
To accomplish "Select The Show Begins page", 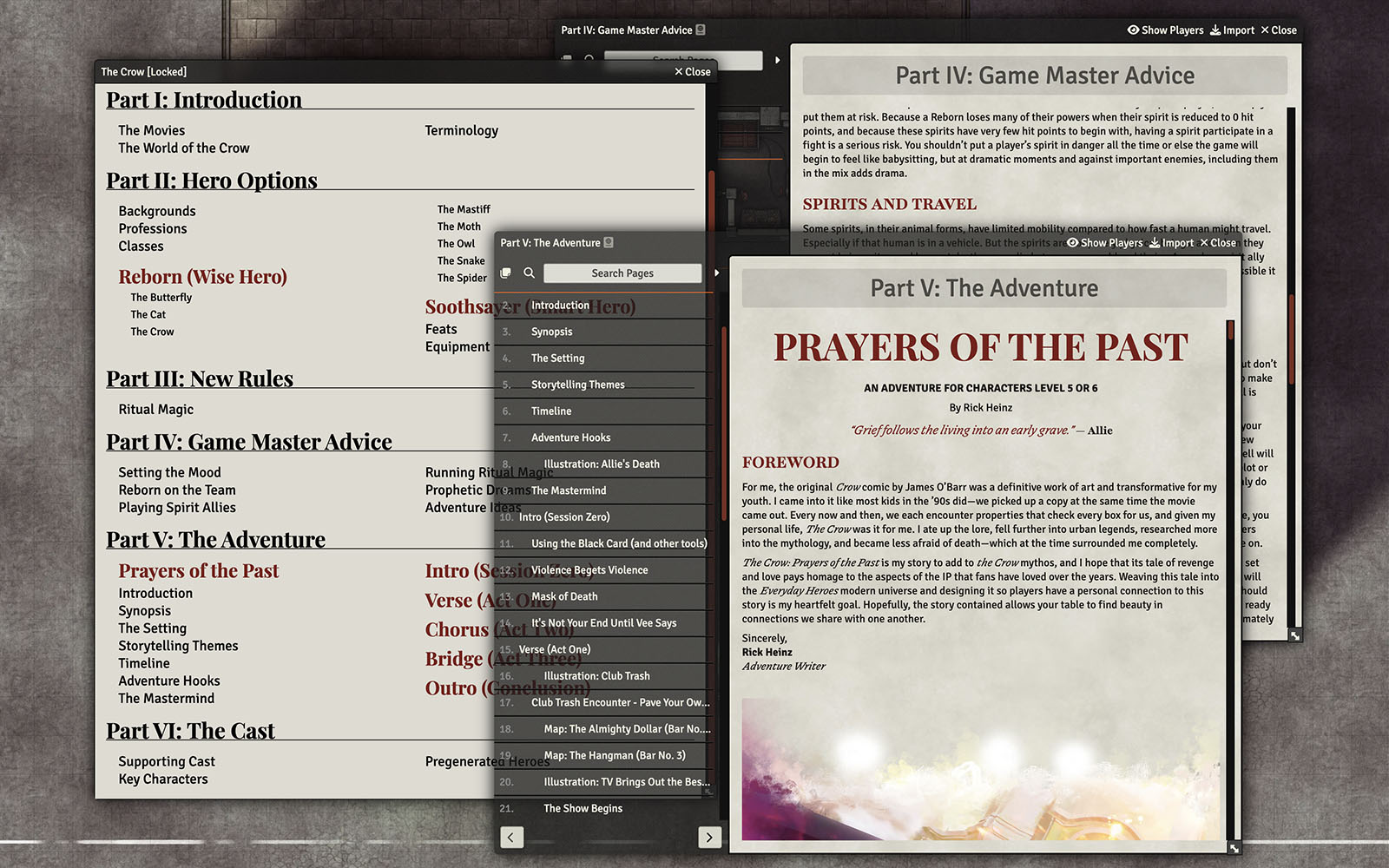I will point(605,808).
